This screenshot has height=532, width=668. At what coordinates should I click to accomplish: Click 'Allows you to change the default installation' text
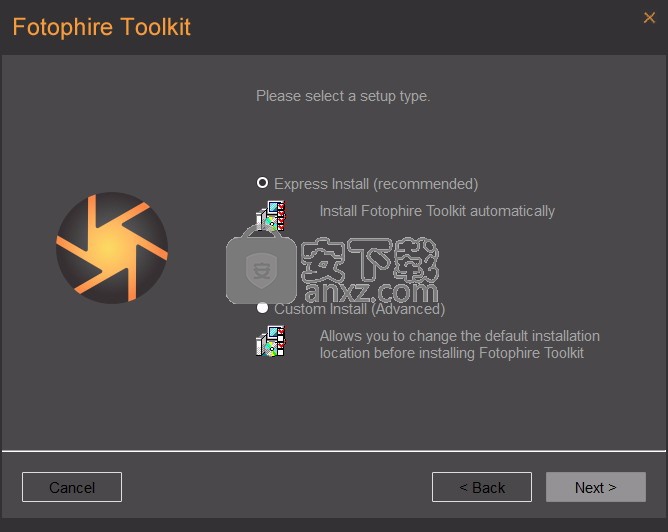tap(460, 336)
